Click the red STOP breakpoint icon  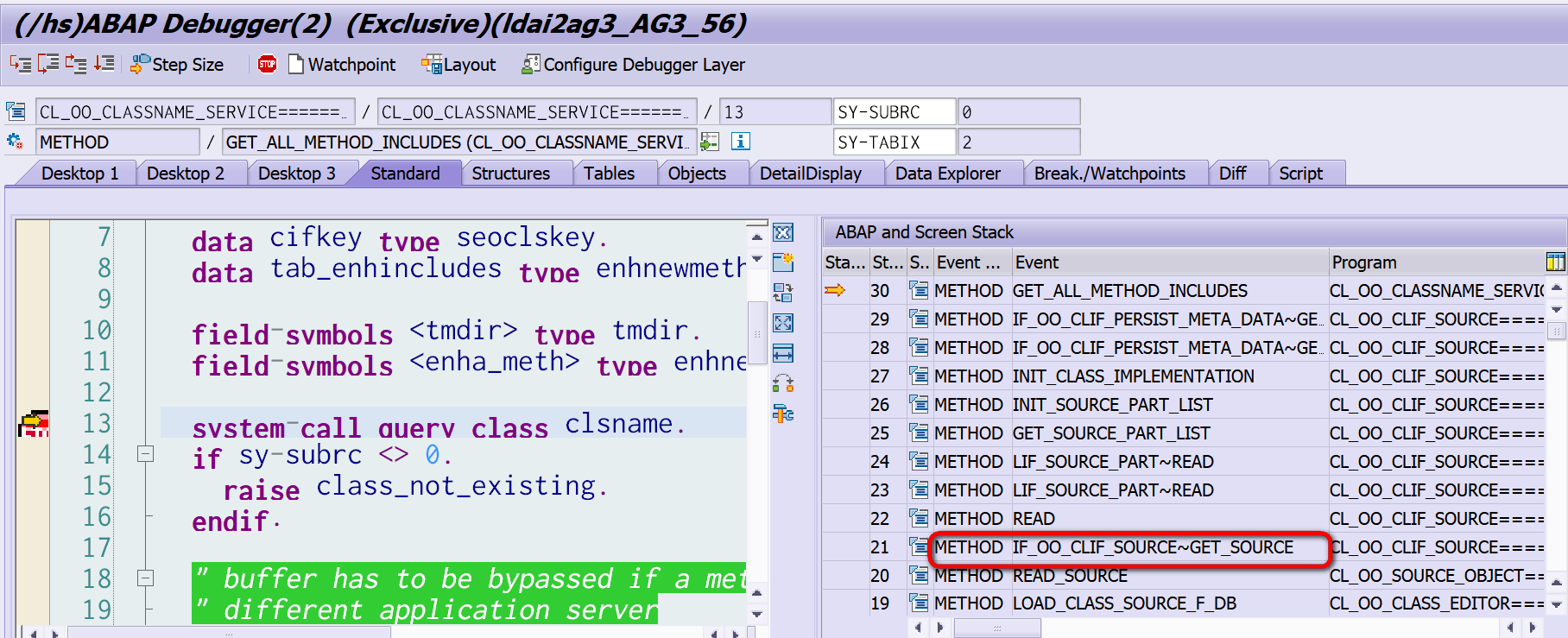pos(268,65)
